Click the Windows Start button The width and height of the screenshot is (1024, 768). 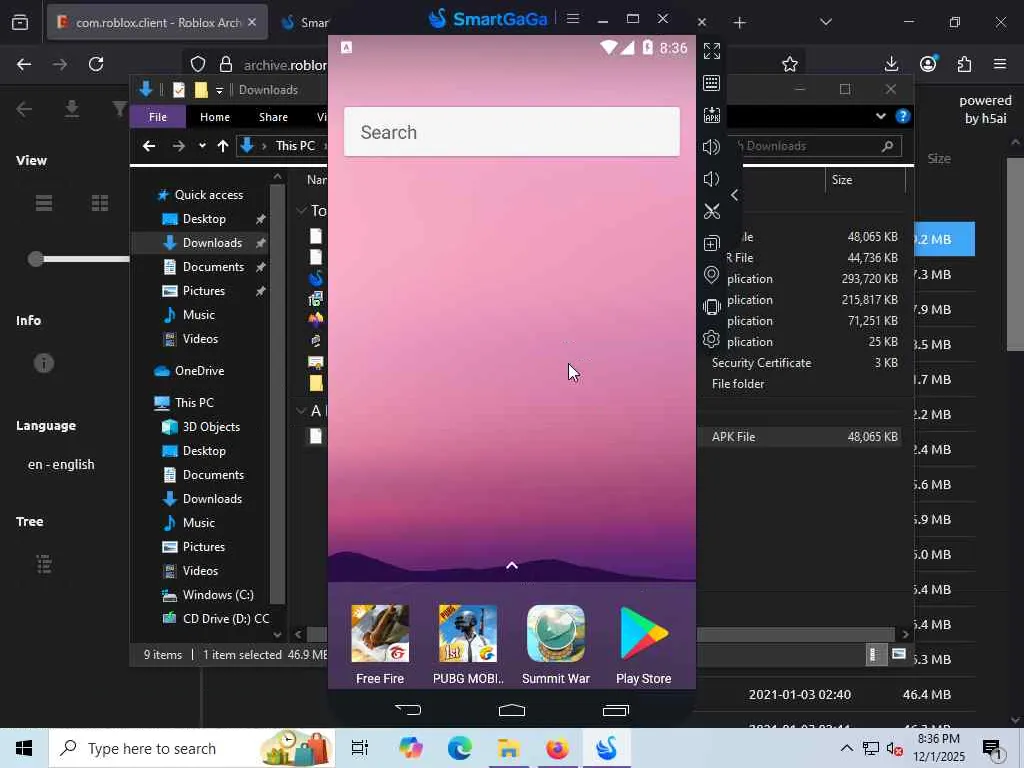24,748
